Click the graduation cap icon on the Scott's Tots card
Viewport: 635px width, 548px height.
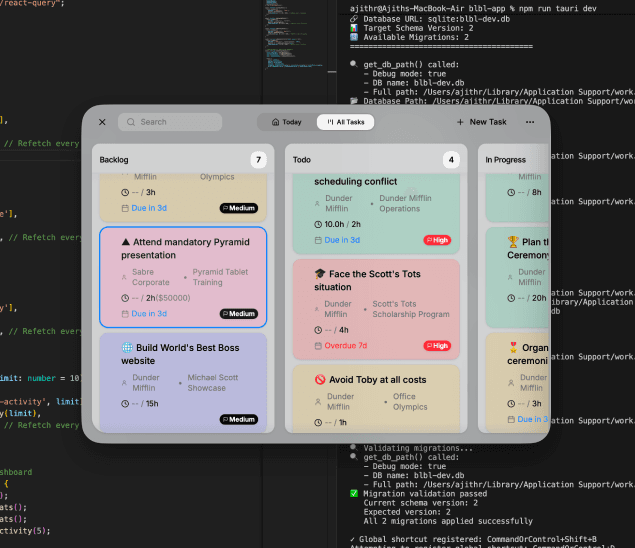[x=320, y=274]
